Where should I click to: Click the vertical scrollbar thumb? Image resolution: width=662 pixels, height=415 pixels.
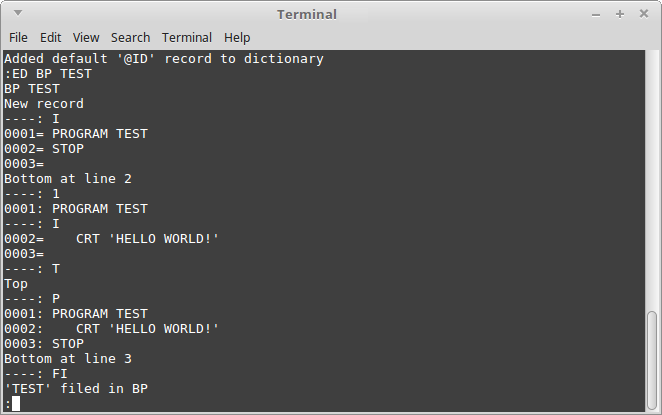652,359
